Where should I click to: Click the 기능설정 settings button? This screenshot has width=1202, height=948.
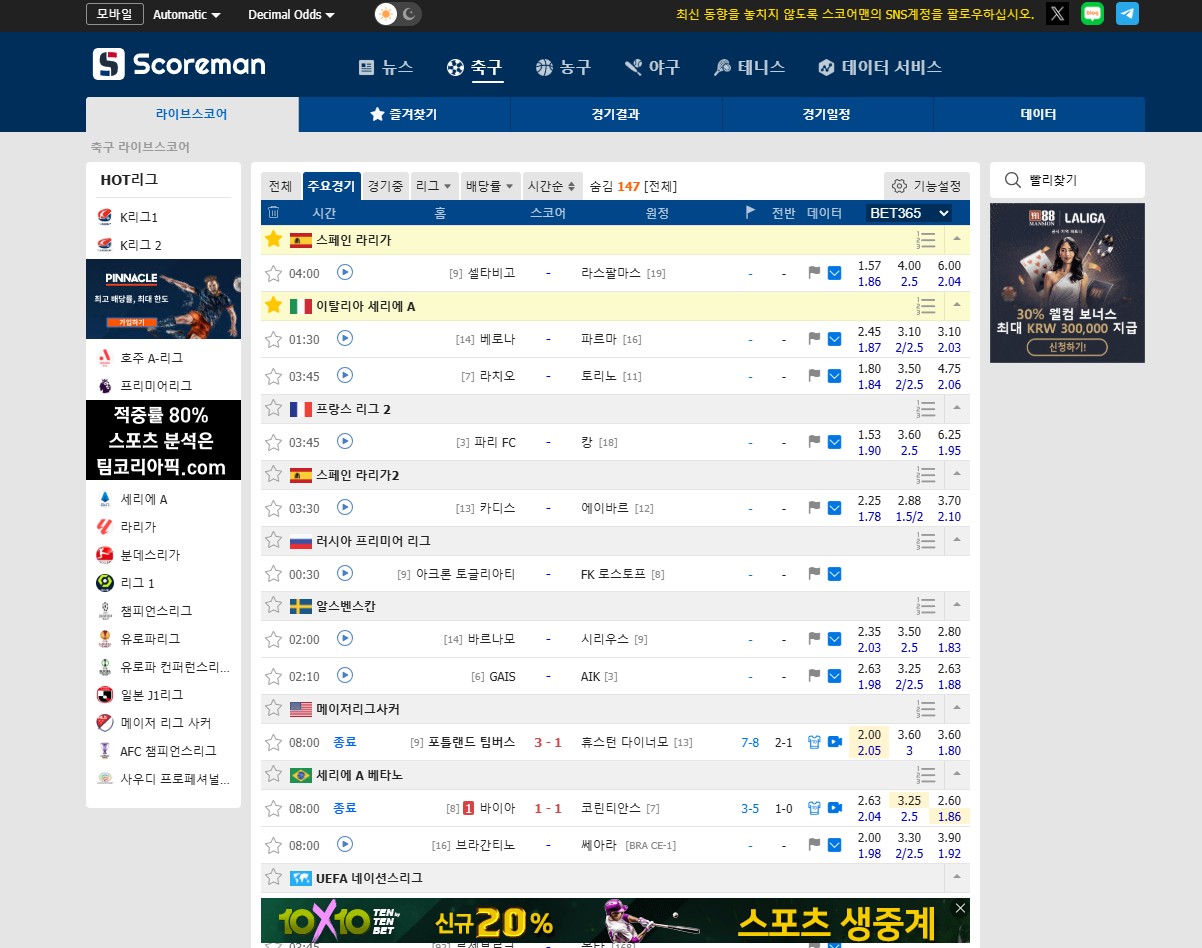tap(926, 186)
